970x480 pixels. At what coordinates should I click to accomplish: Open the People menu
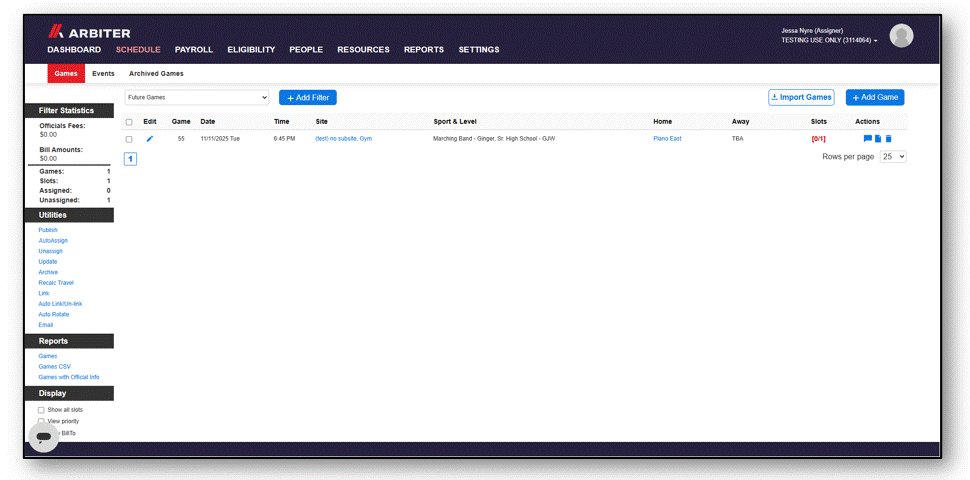tap(306, 49)
